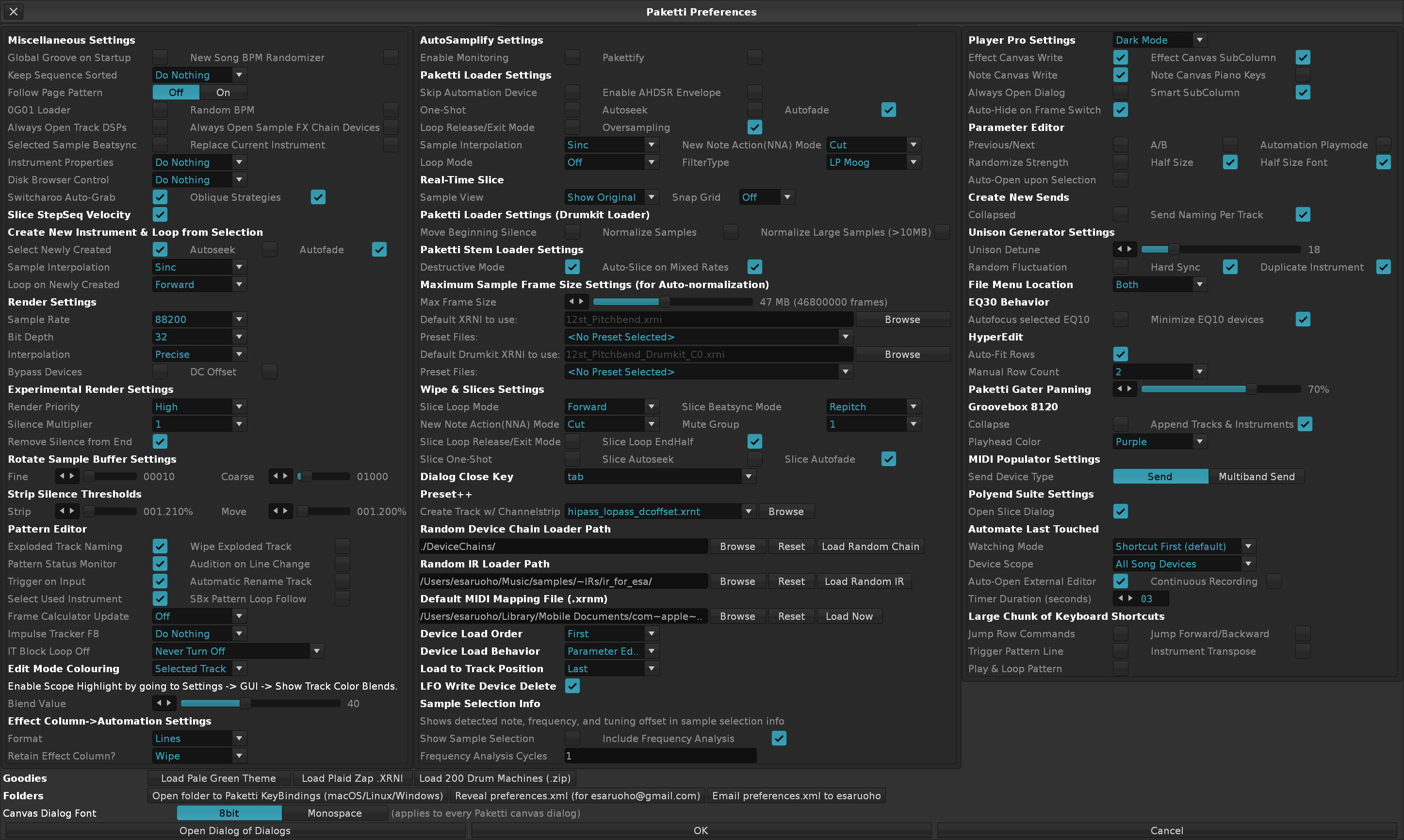The image size is (1404, 840).
Task: Disable the Oblique Strategies checkbox
Action: [318, 197]
